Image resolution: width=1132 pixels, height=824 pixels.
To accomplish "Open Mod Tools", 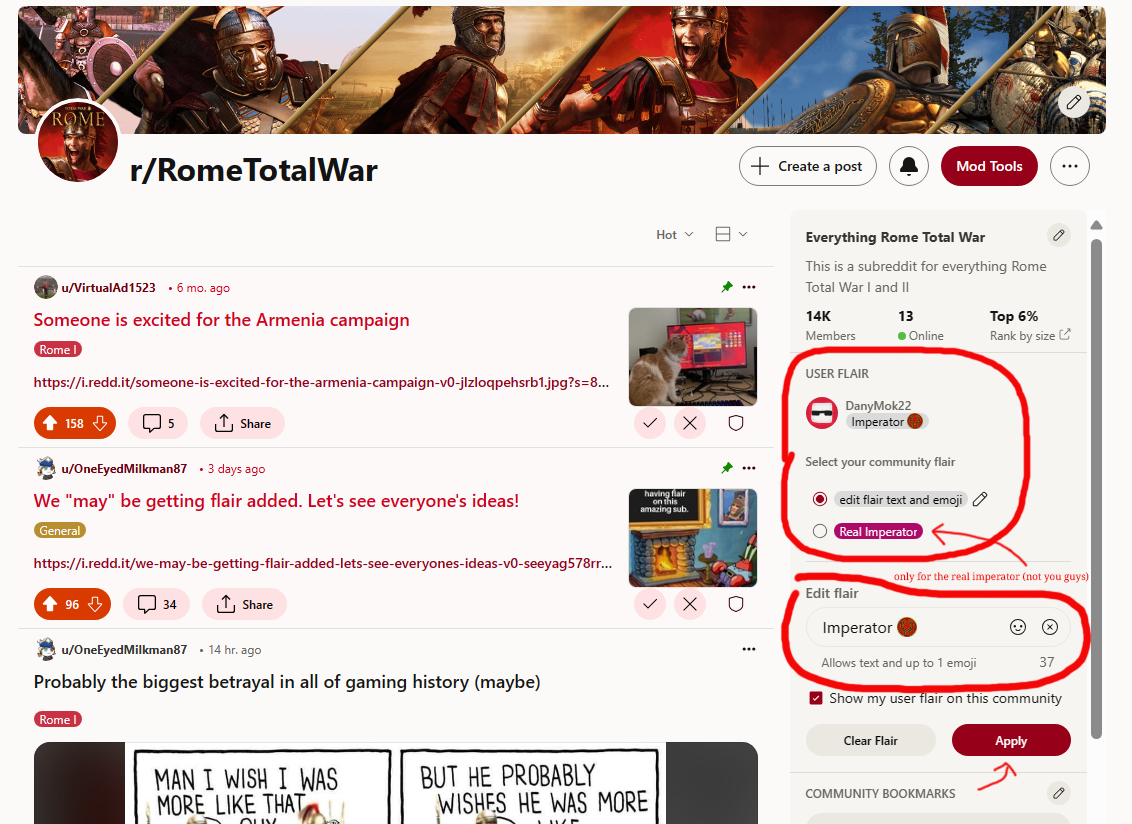I will pyautogui.click(x=989, y=166).
